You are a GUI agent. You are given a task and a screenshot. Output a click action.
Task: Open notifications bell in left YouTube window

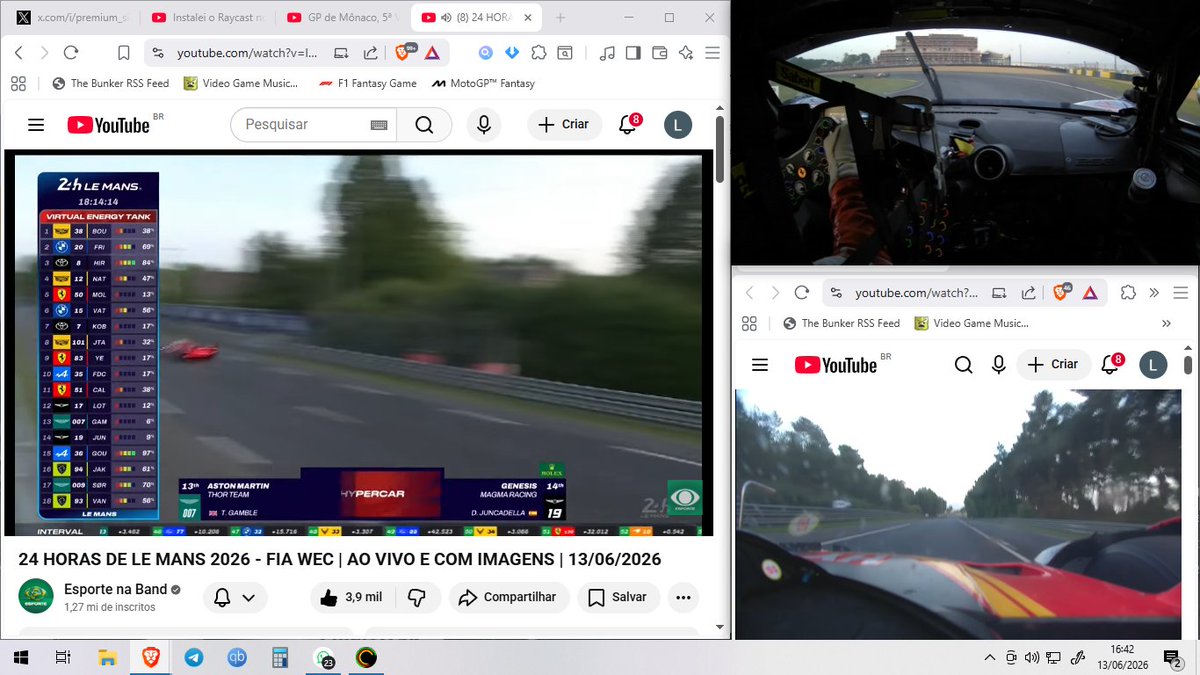coord(628,125)
